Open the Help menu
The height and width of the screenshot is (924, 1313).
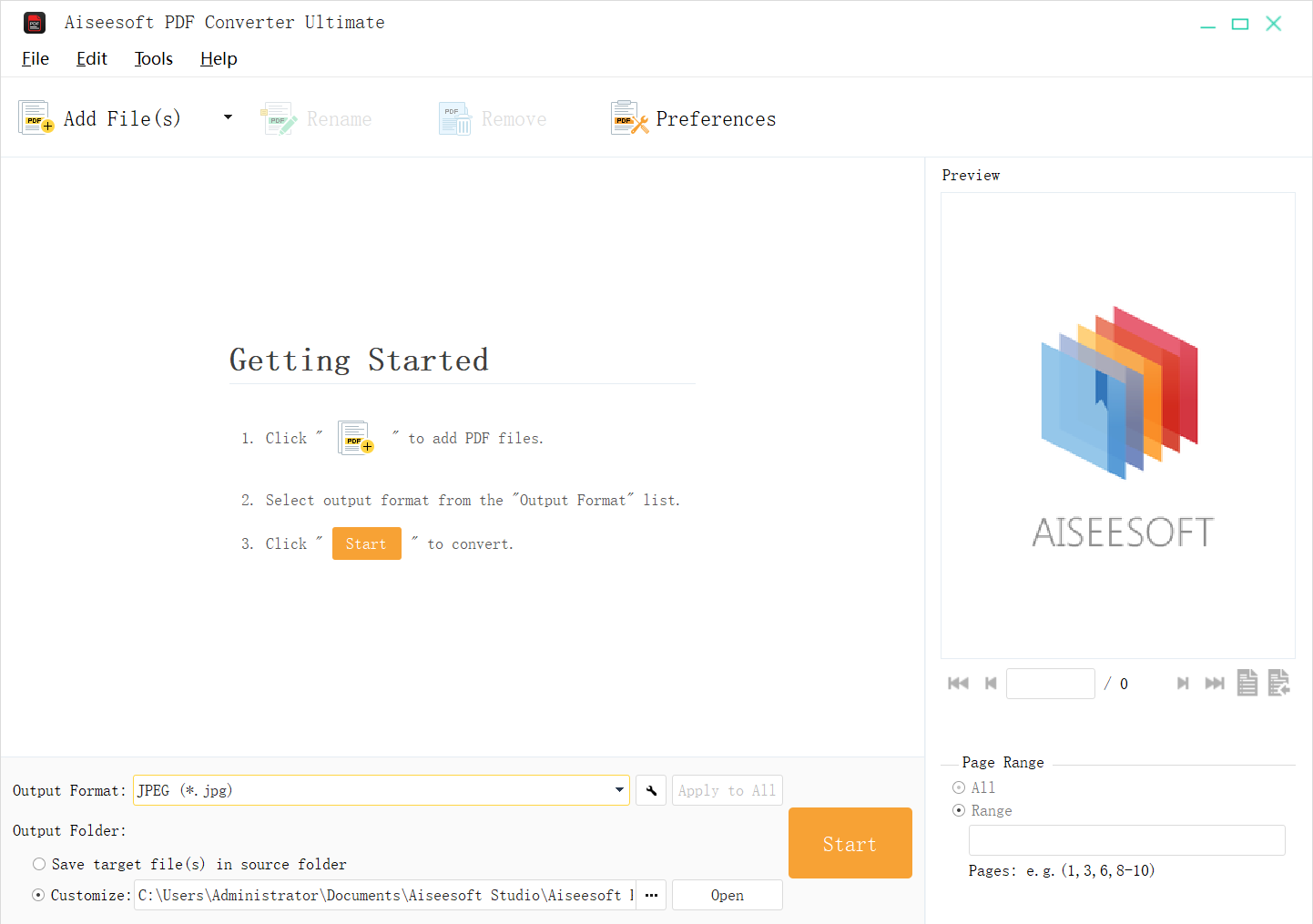219,58
